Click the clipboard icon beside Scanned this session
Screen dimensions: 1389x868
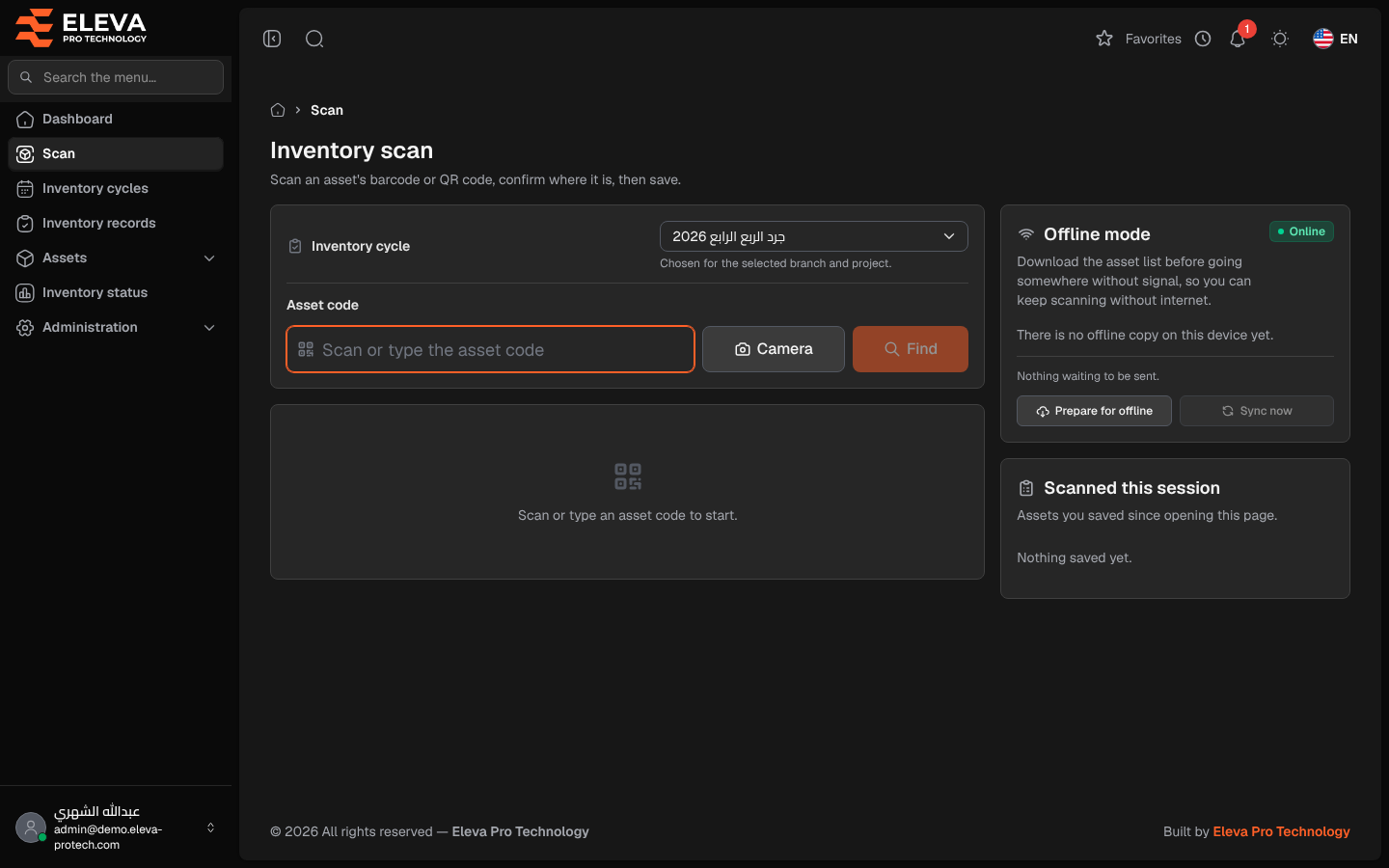click(1026, 488)
